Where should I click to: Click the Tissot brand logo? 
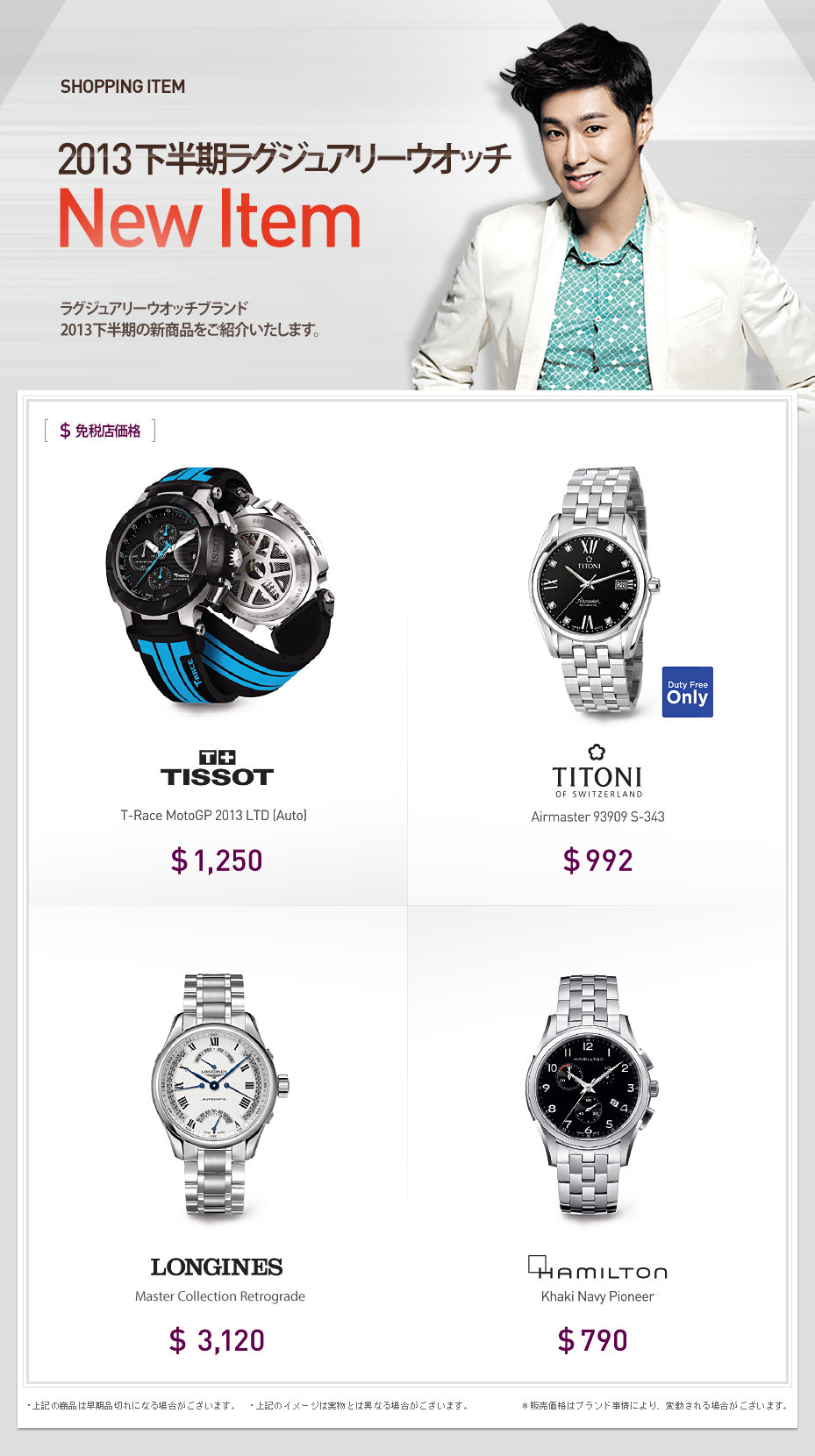tap(218, 768)
